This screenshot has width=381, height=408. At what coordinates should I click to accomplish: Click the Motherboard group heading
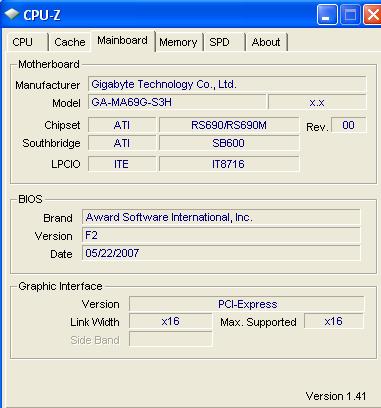click(x=49, y=64)
